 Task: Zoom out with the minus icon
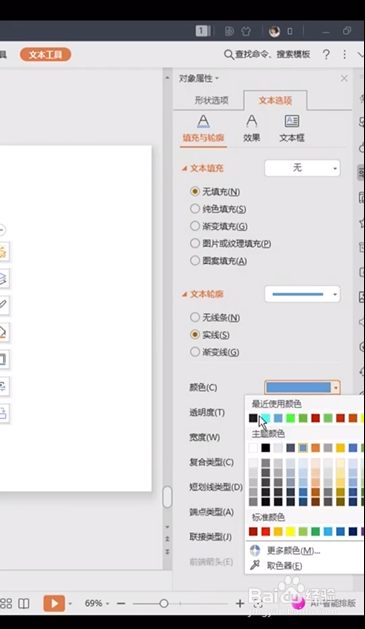point(121,603)
